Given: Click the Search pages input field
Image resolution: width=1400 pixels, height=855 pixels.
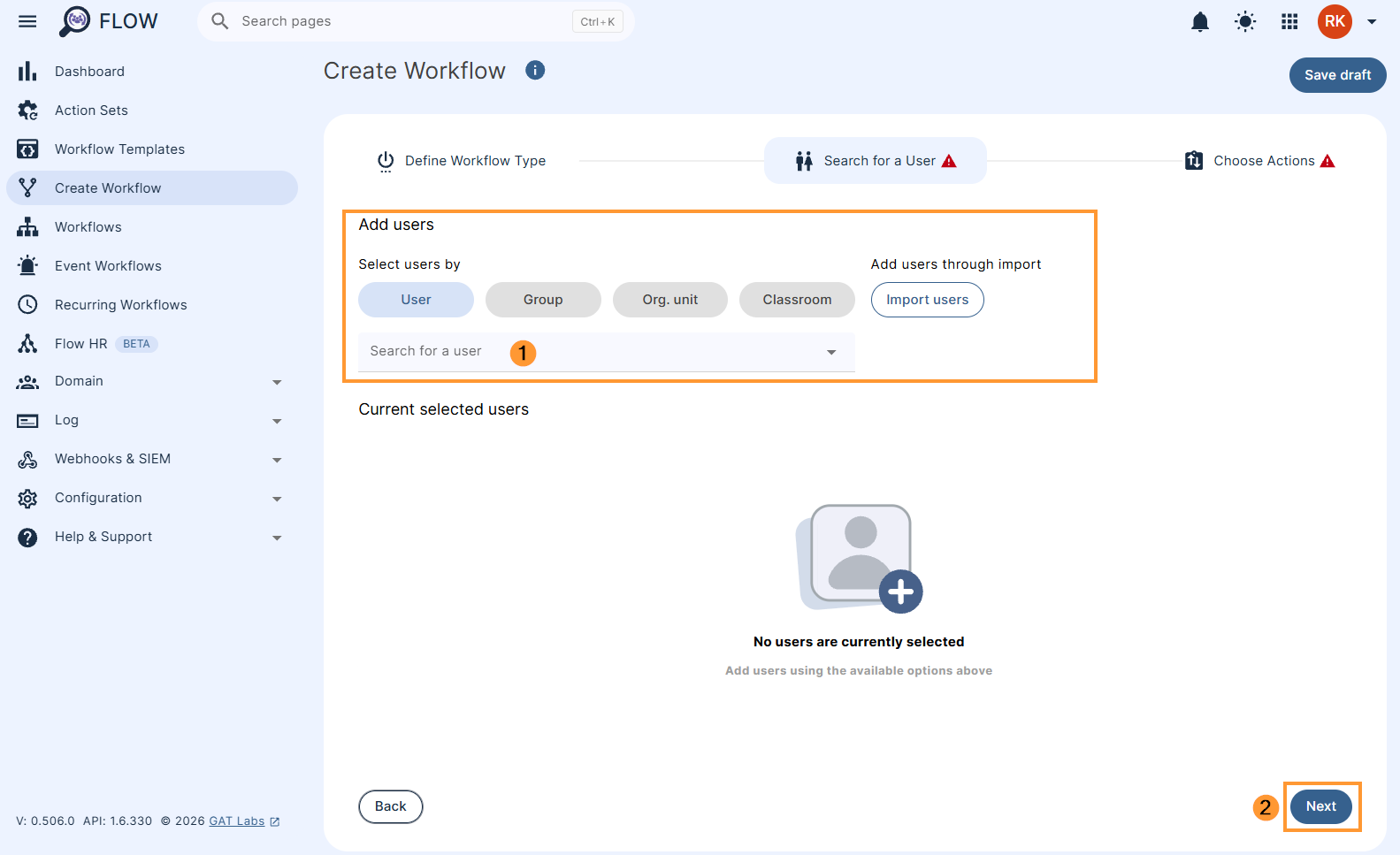Looking at the screenshot, I should [416, 21].
